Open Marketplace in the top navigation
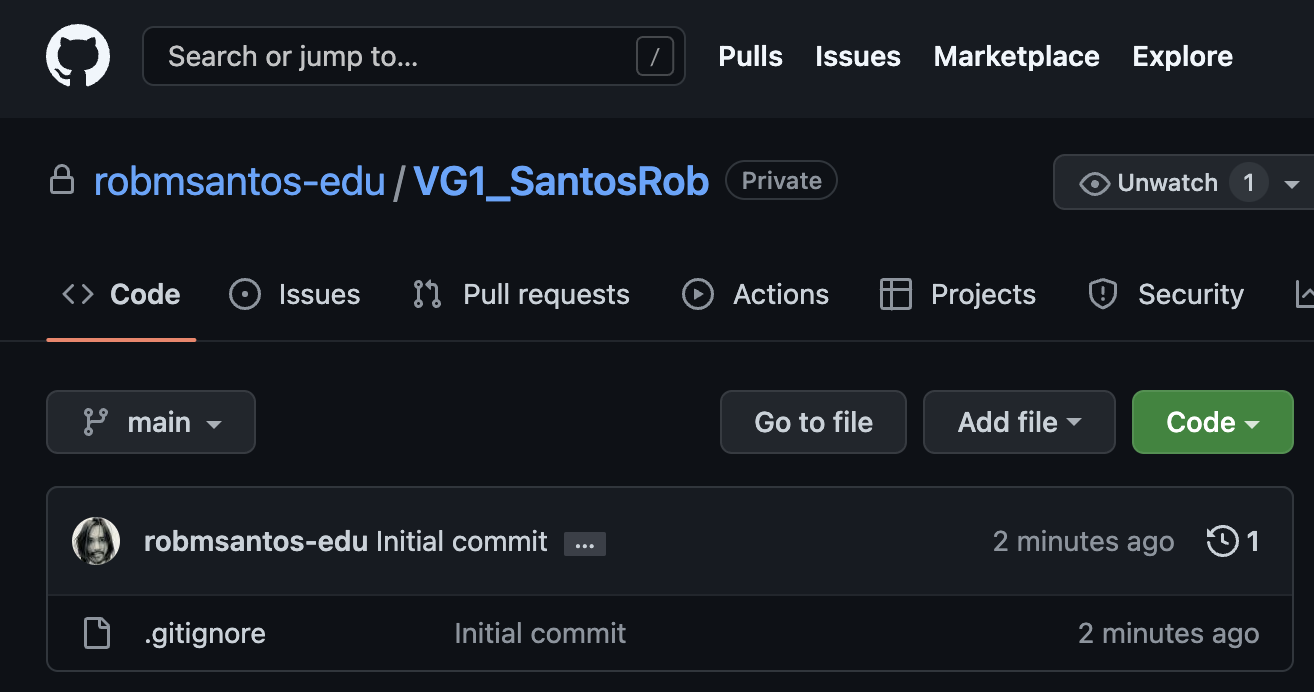 [x=1016, y=56]
